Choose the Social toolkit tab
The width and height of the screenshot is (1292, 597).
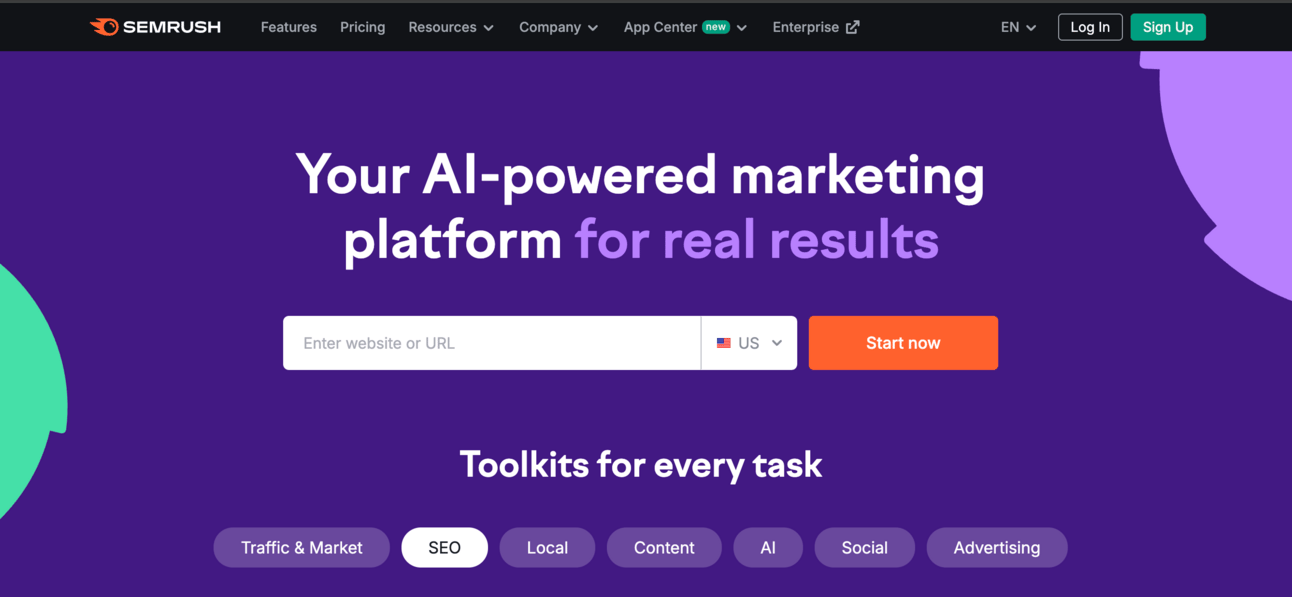(865, 548)
